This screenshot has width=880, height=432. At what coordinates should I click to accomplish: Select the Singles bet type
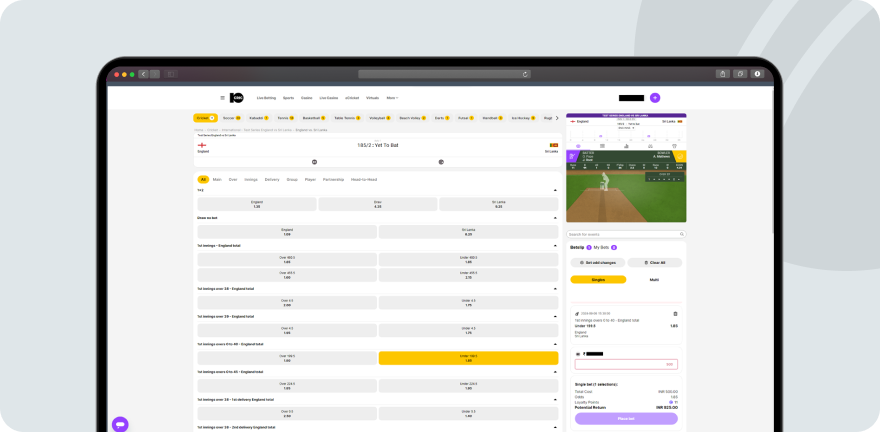click(x=598, y=280)
